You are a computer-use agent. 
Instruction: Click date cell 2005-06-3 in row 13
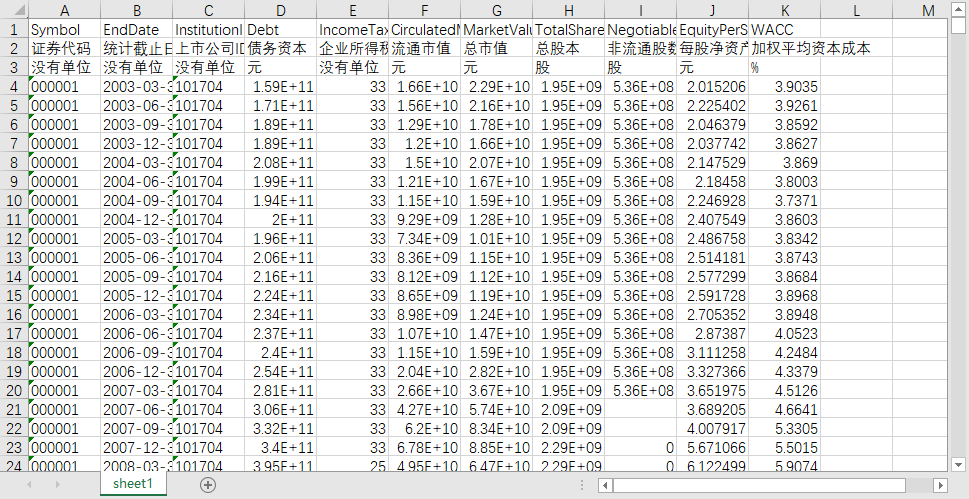(x=137, y=257)
